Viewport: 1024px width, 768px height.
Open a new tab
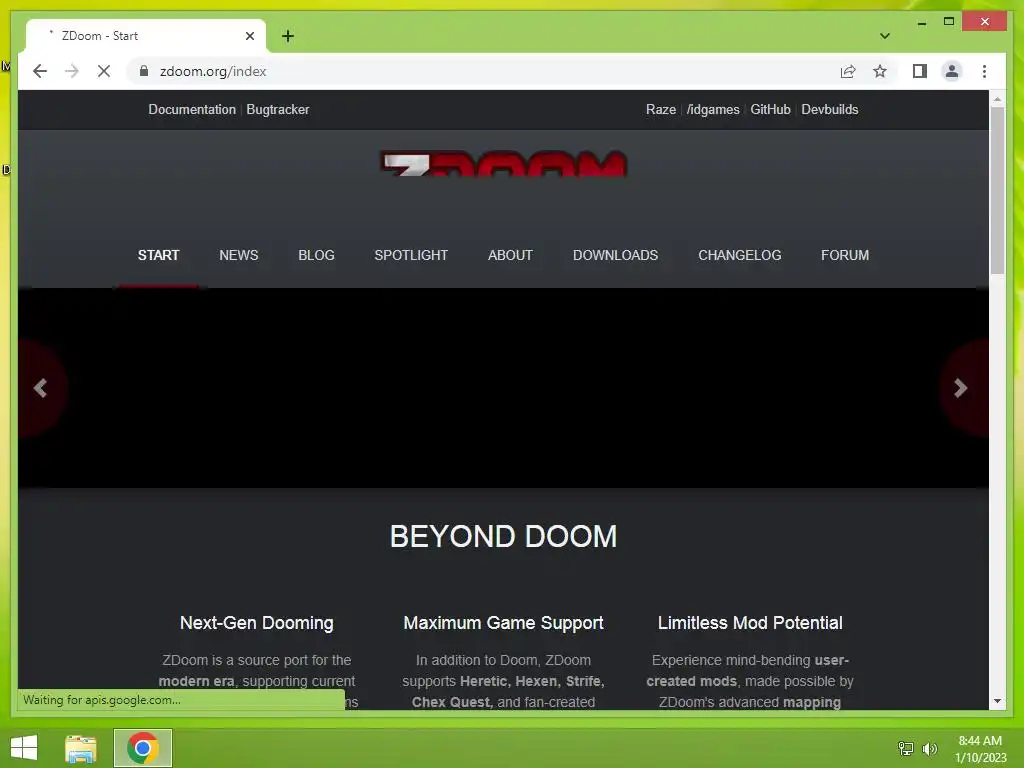288,36
